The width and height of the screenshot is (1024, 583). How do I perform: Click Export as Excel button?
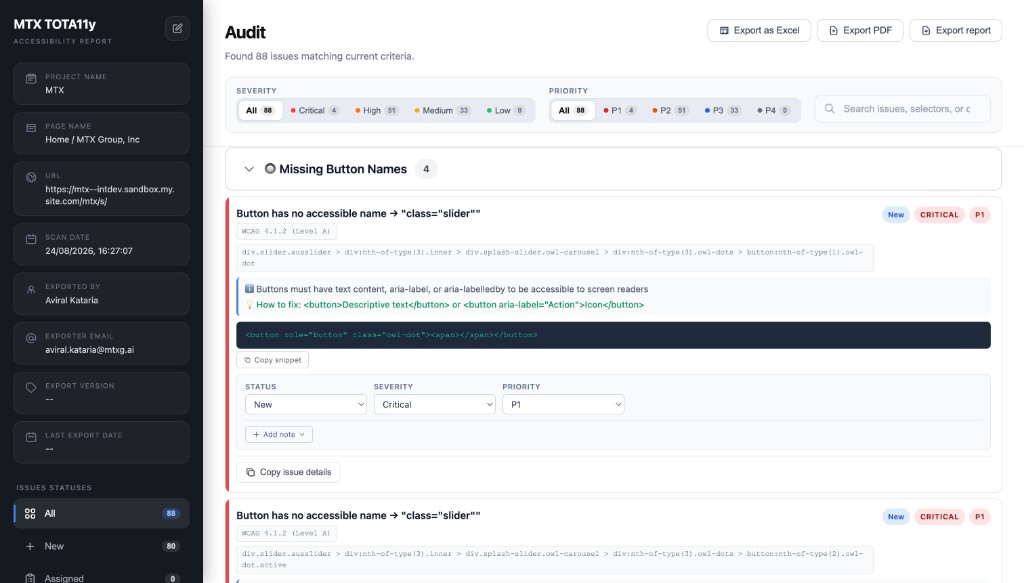pyautogui.click(x=759, y=30)
